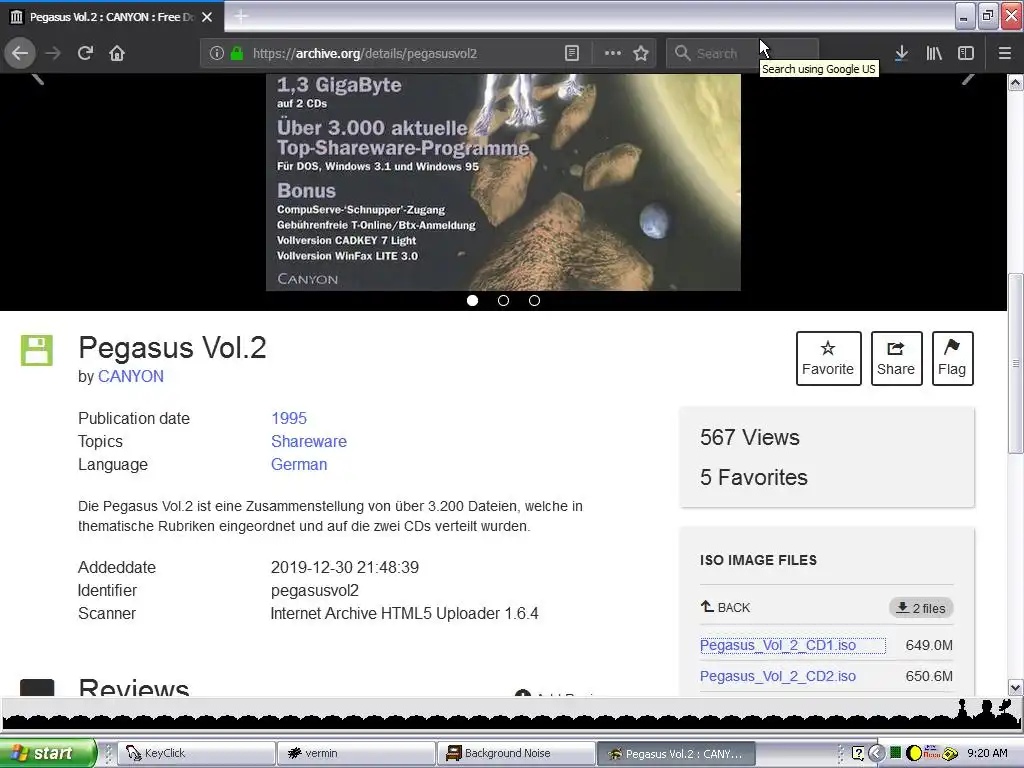Open the Firefox hamburger menu

point(1005,53)
